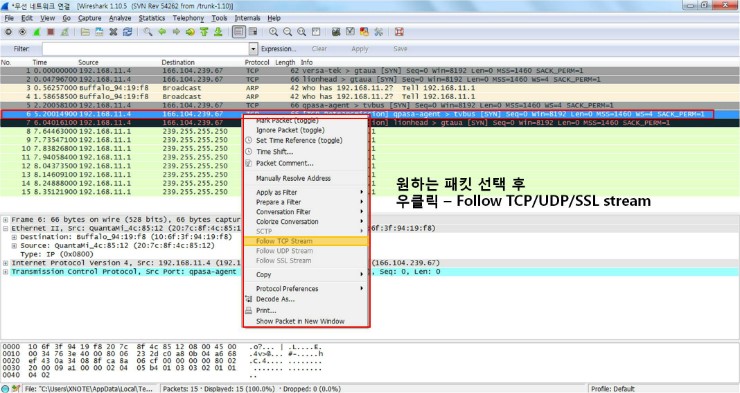
Task: Click the red stop capture icon
Action: pyautogui.click(x=50, y=32)
